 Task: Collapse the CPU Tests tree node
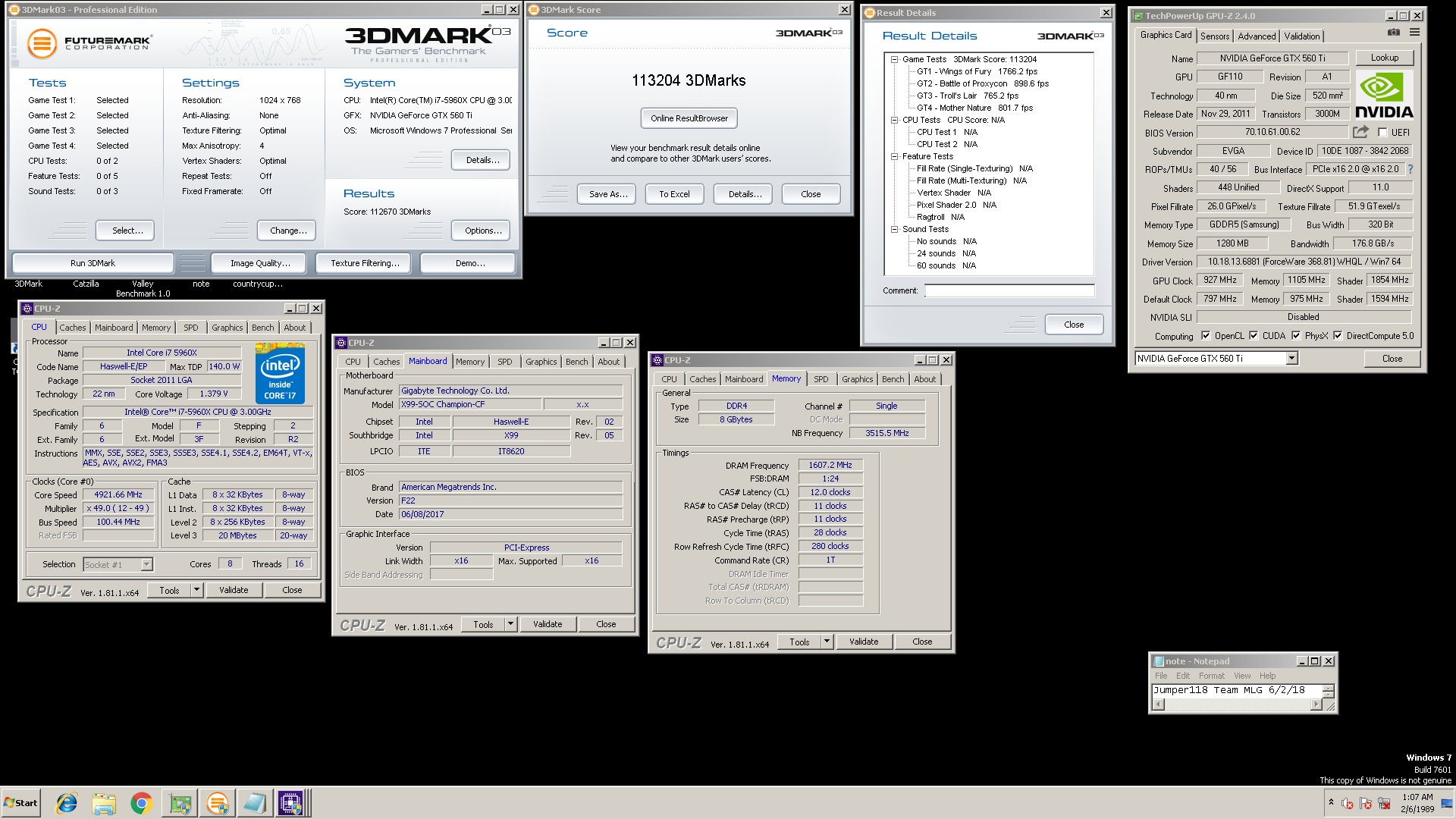895,120
